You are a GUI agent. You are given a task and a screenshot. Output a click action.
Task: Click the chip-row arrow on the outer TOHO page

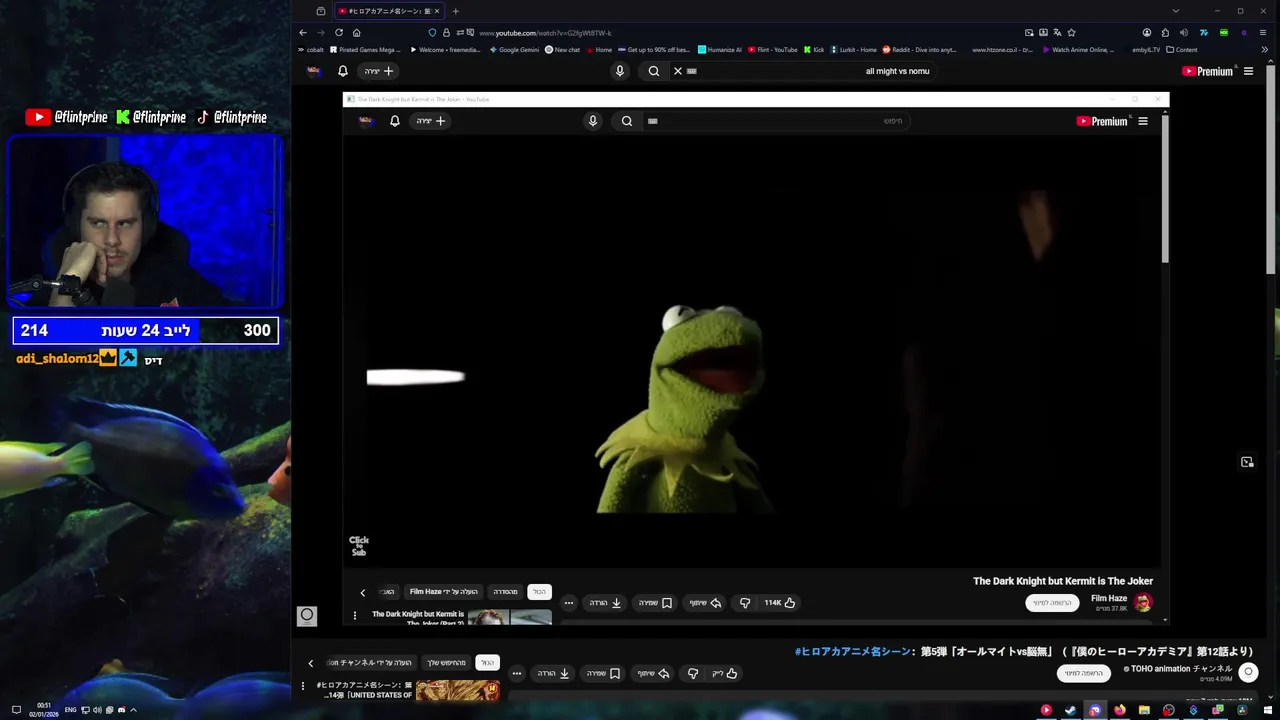pos(310,663)
